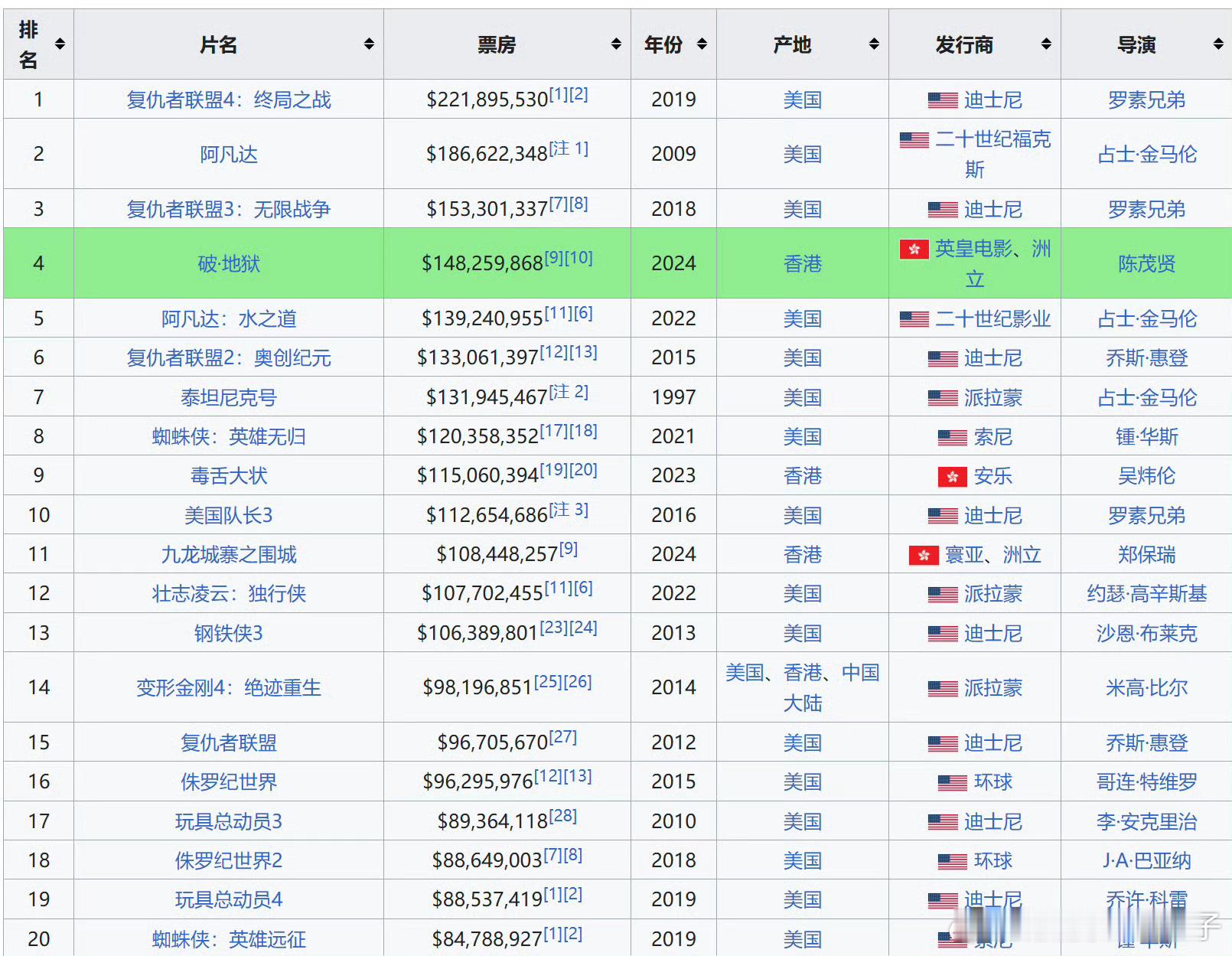Open film link 钢铁侠3
Image resolution: width=1232 pixels, height=956 pixels.
click(229, 633)
